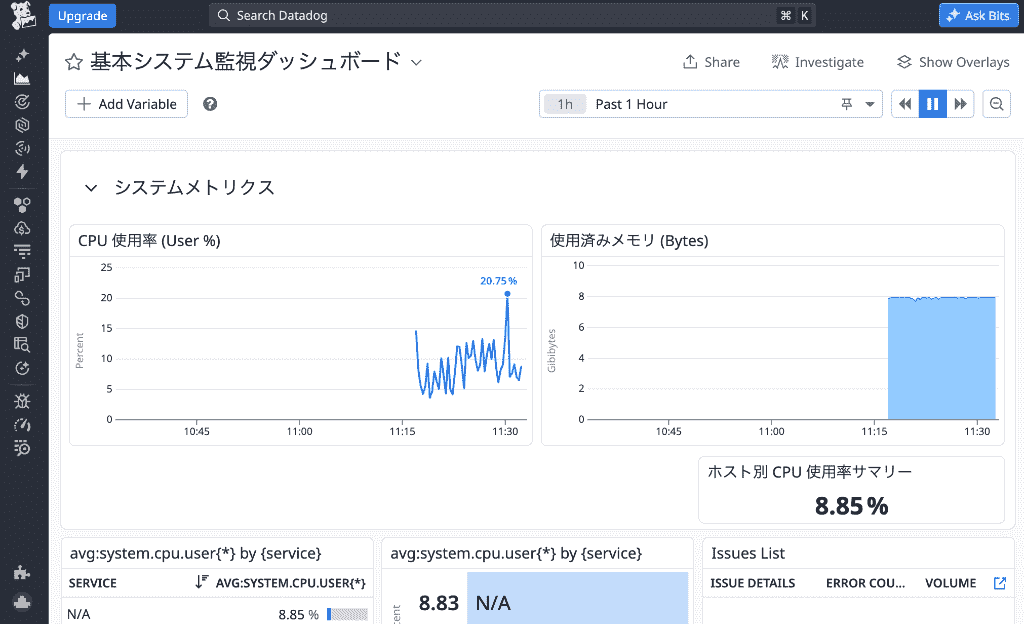This screenshot has width=1024, height=624.
Task: Step time frame backward
Action: point(905,104)
